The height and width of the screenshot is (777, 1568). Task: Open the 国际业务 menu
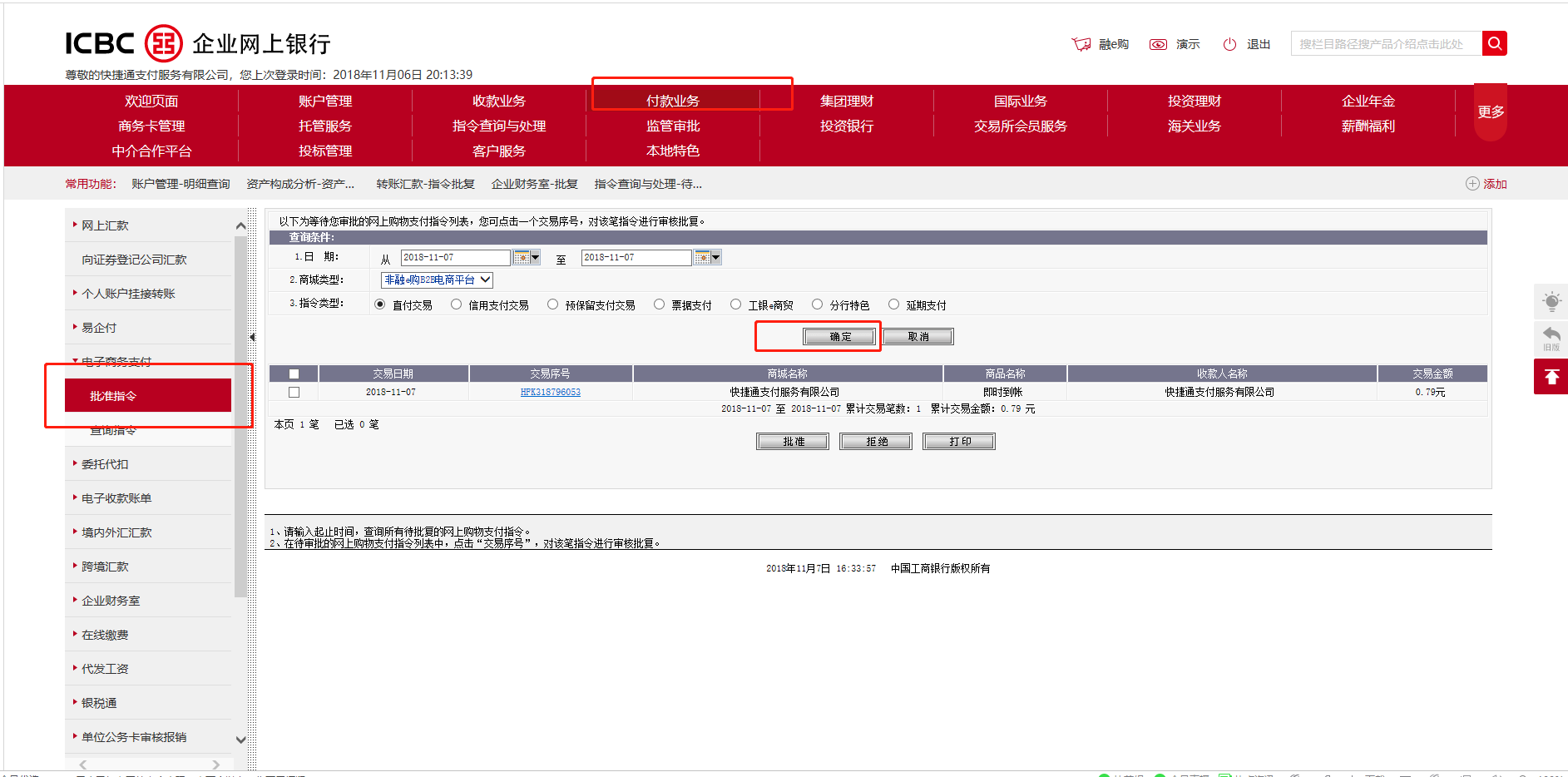pyautogui.click(x=1021, y=101)
